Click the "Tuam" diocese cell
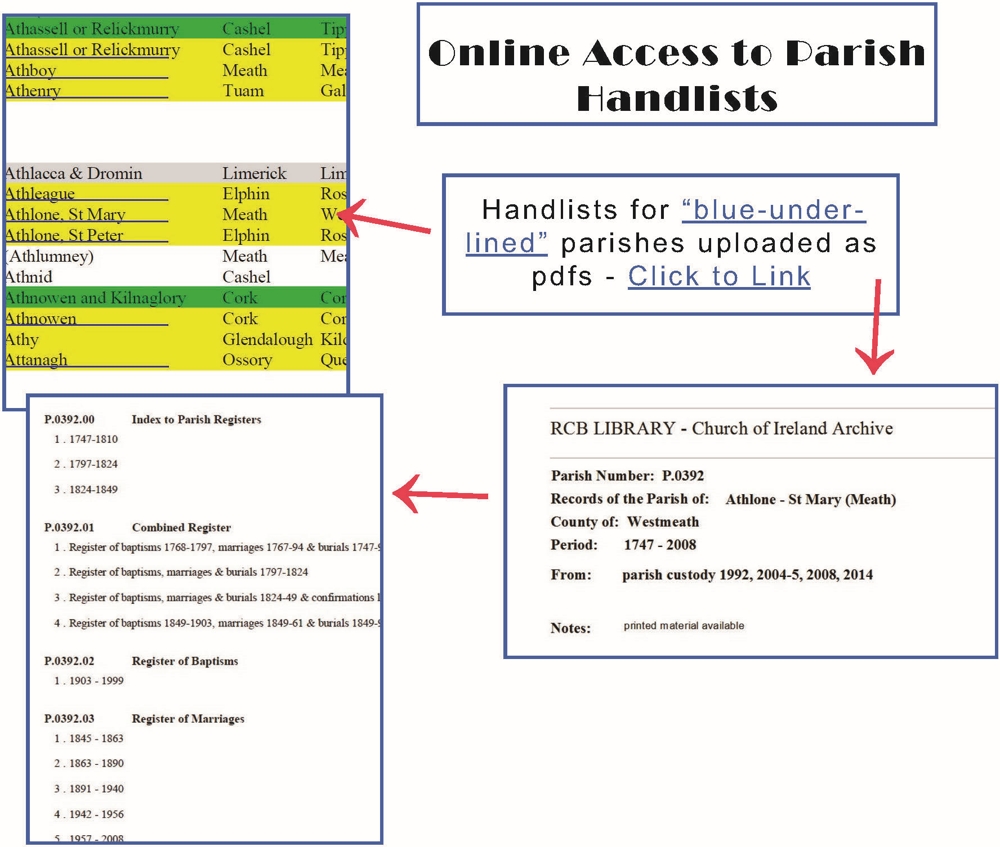 click(243, 91)
